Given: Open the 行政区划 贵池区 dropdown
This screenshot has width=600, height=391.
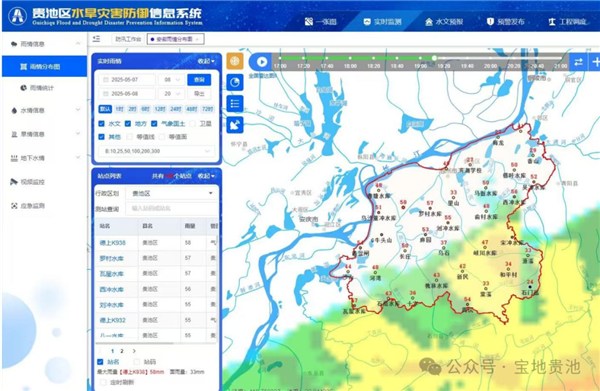Looking at the screenshot, I should click(x=172, y=194).
